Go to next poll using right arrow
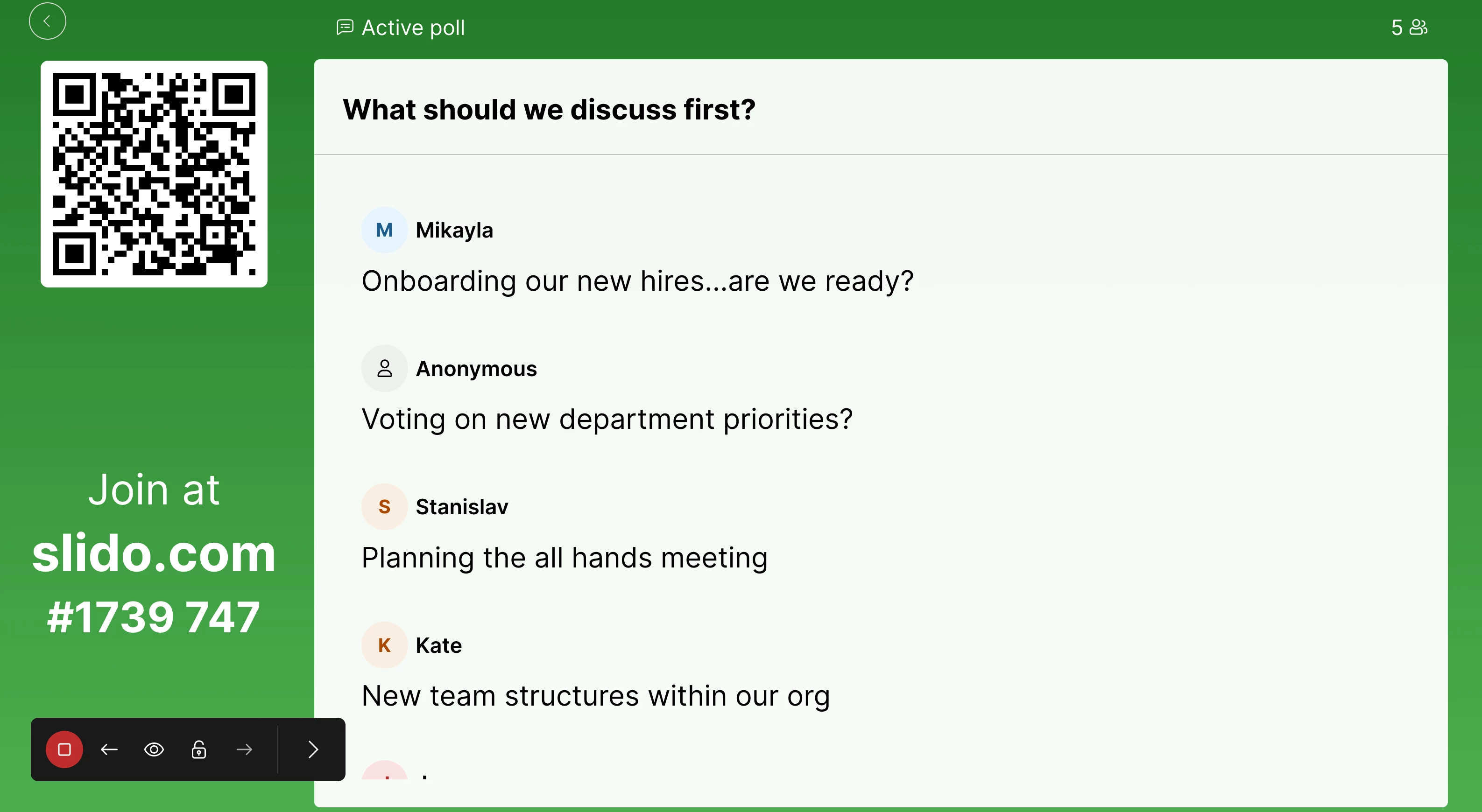1482x812 pixels. point(245,749)
